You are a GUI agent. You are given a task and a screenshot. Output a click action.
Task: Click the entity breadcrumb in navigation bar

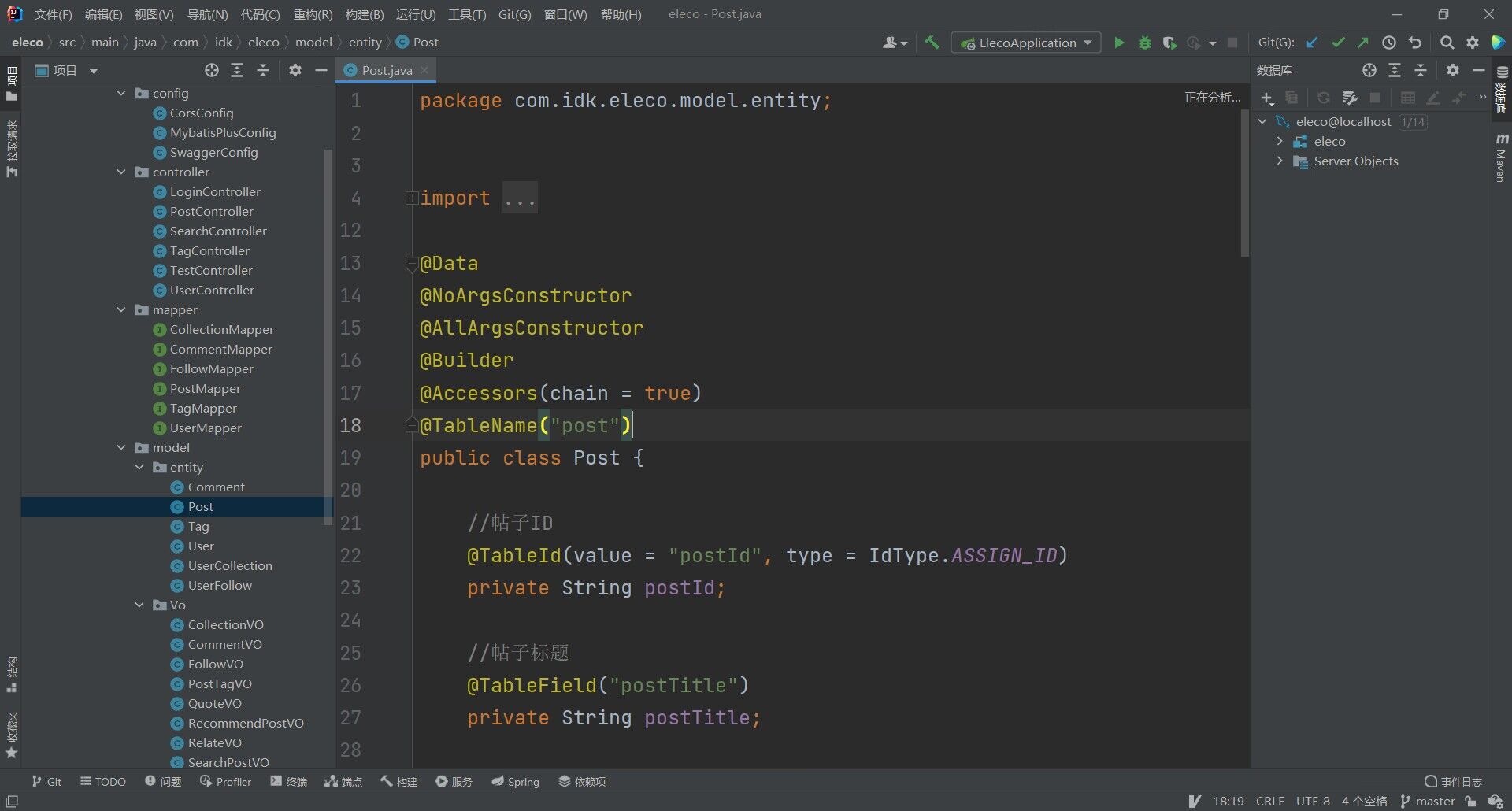click(365, 42)
